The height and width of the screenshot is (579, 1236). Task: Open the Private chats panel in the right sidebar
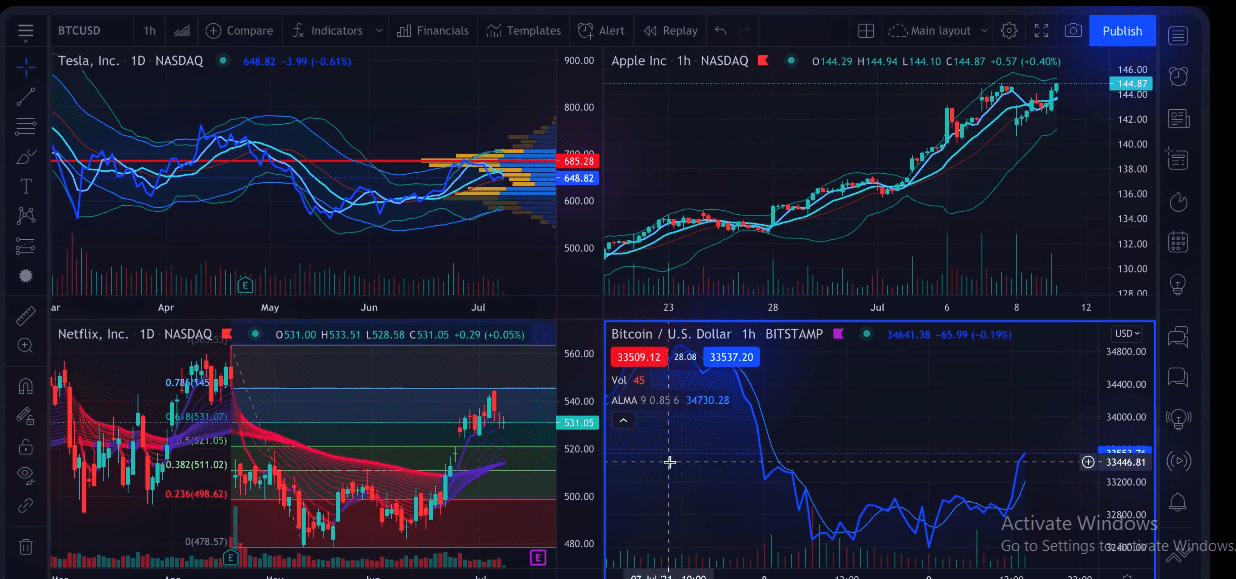1178,377
